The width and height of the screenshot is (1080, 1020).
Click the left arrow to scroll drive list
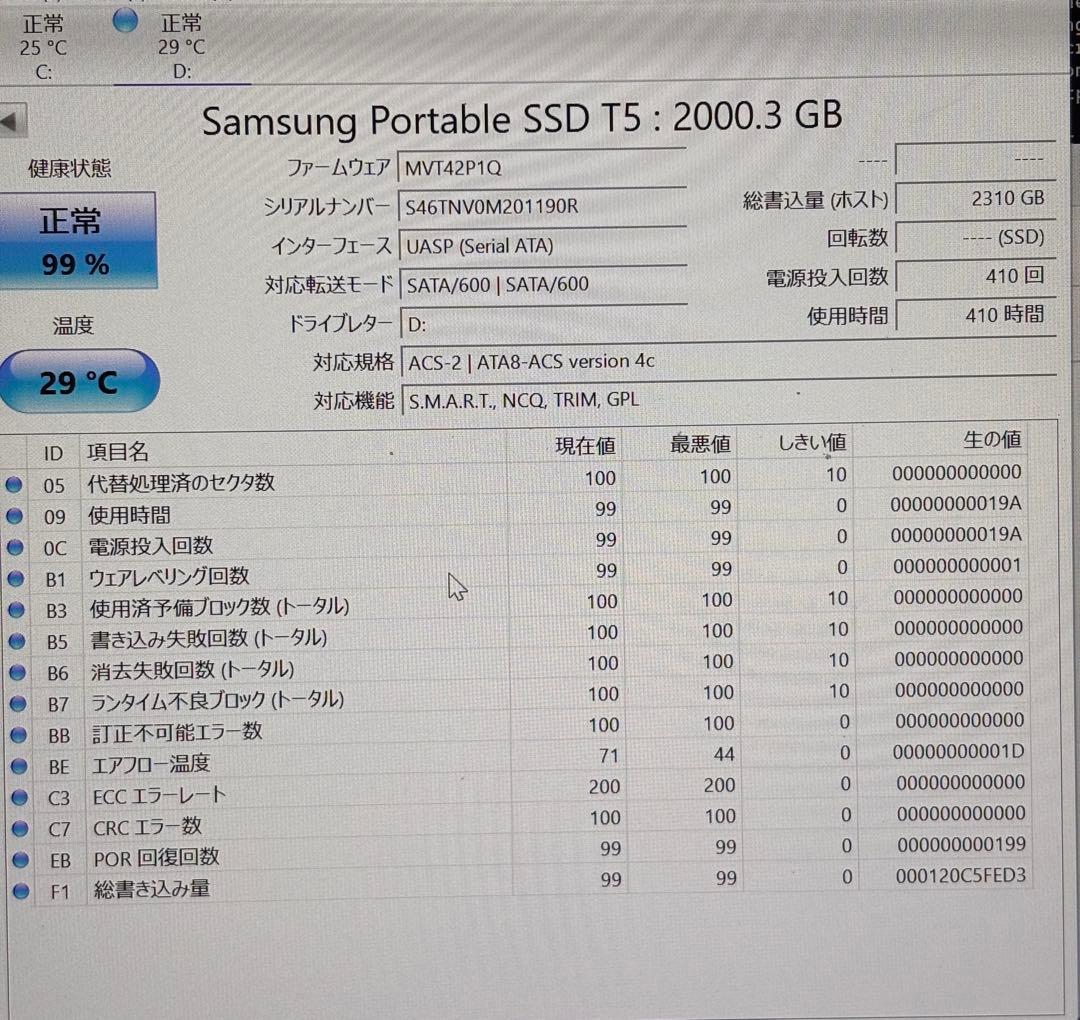(x=10, y=120)
